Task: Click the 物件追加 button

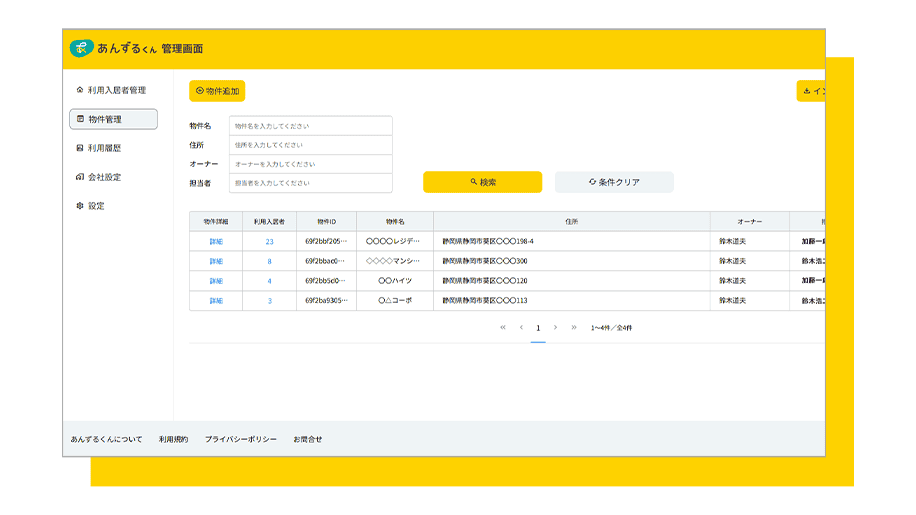Action: click(x=217, y=91)
